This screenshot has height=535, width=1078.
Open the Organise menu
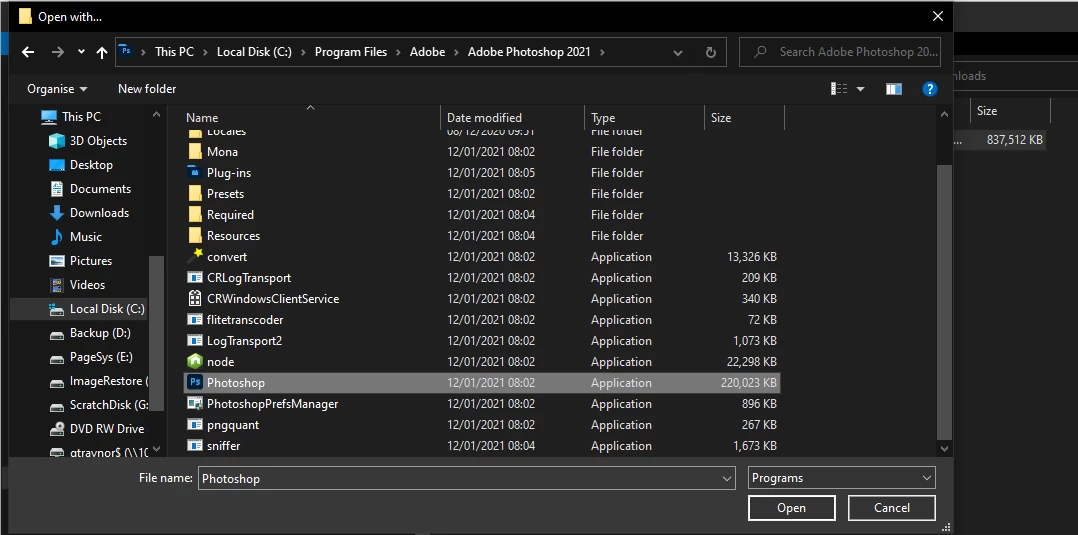57,89
